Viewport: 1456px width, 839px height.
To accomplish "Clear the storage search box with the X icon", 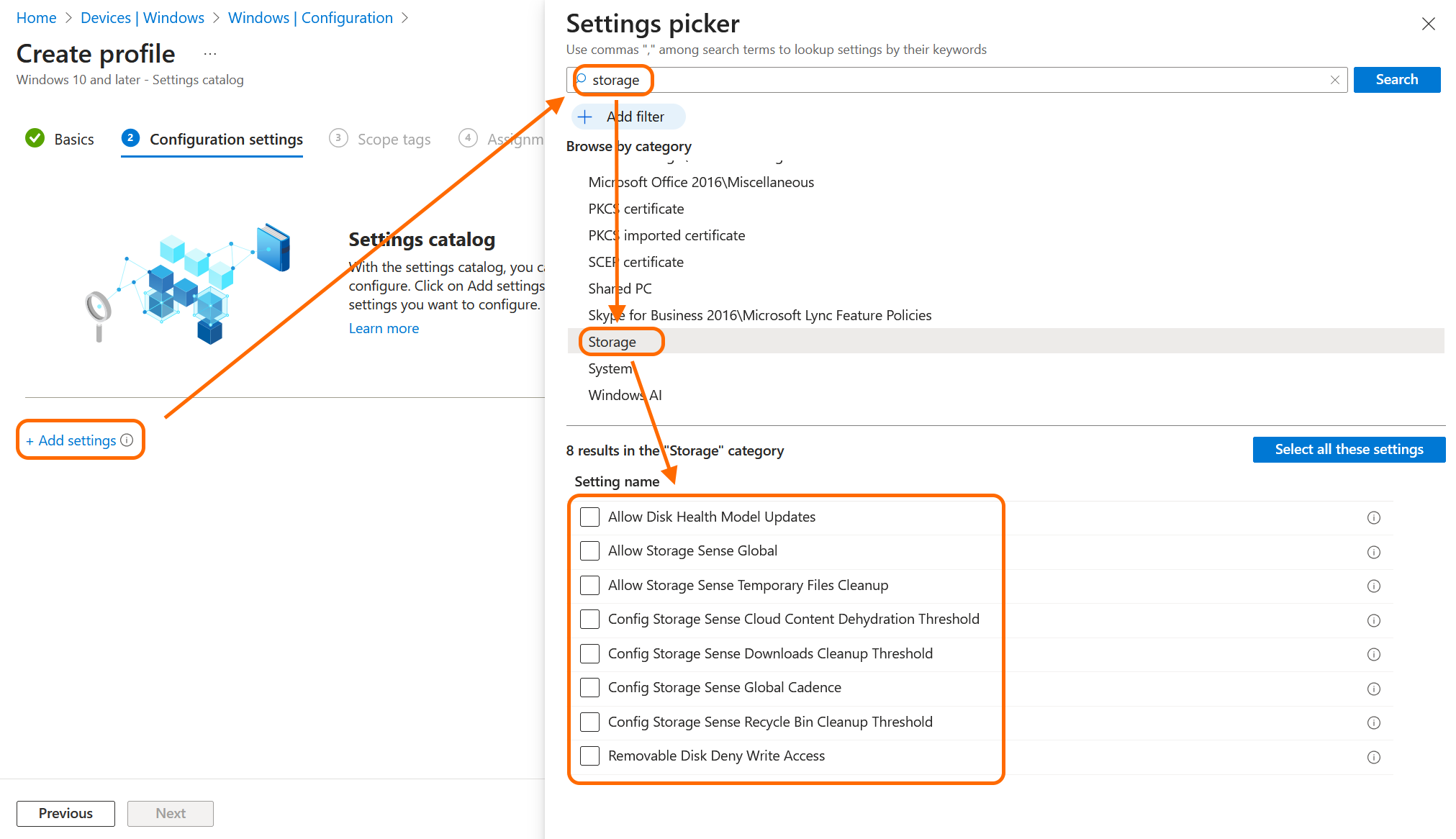I will click(x=1334, y=80).
